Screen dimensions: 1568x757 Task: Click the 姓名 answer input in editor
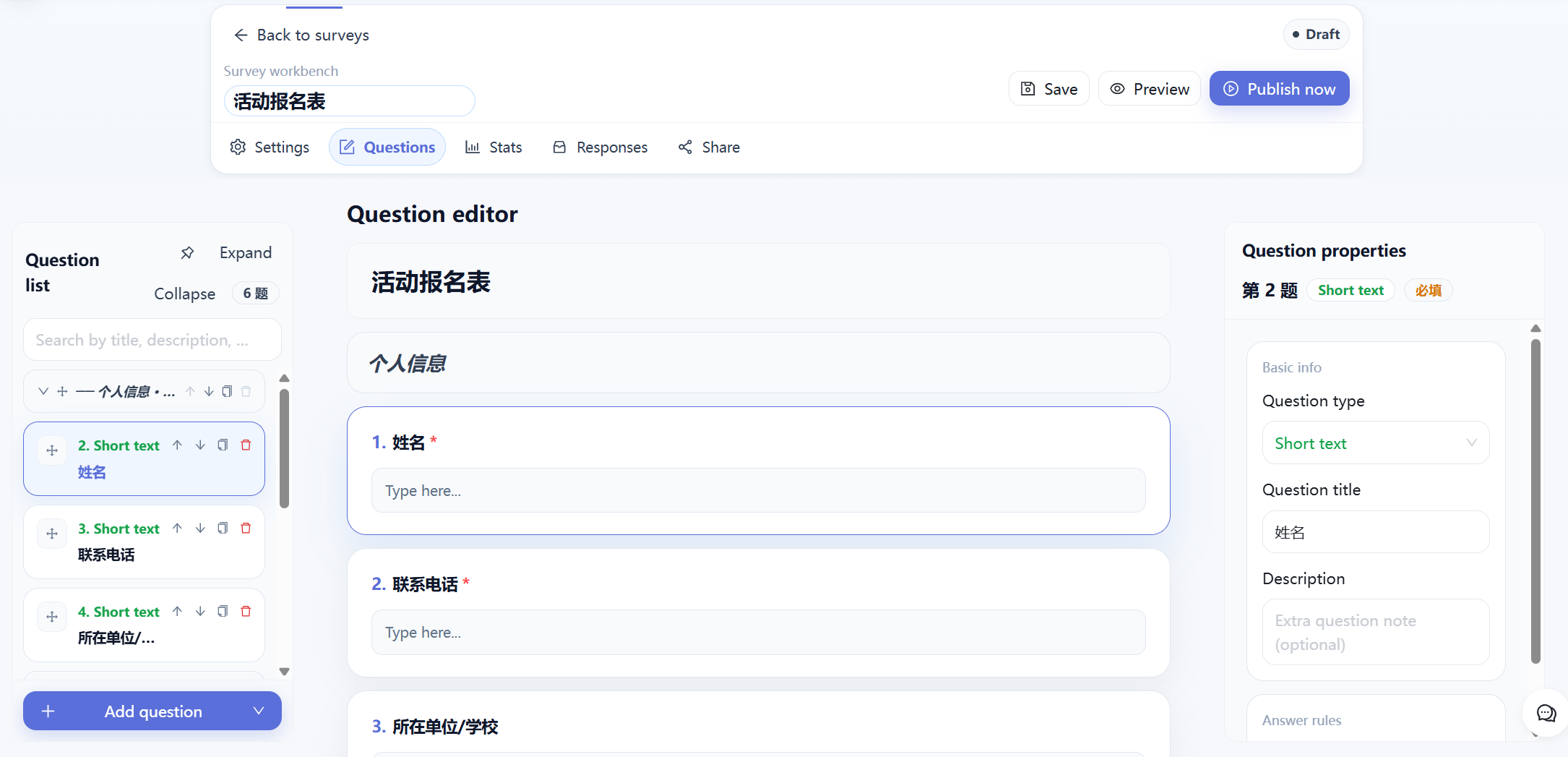coord(758,490)
